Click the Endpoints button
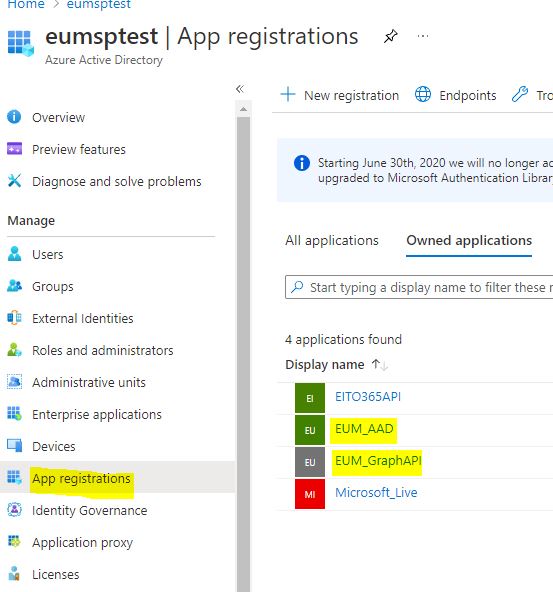 point(456,95)
